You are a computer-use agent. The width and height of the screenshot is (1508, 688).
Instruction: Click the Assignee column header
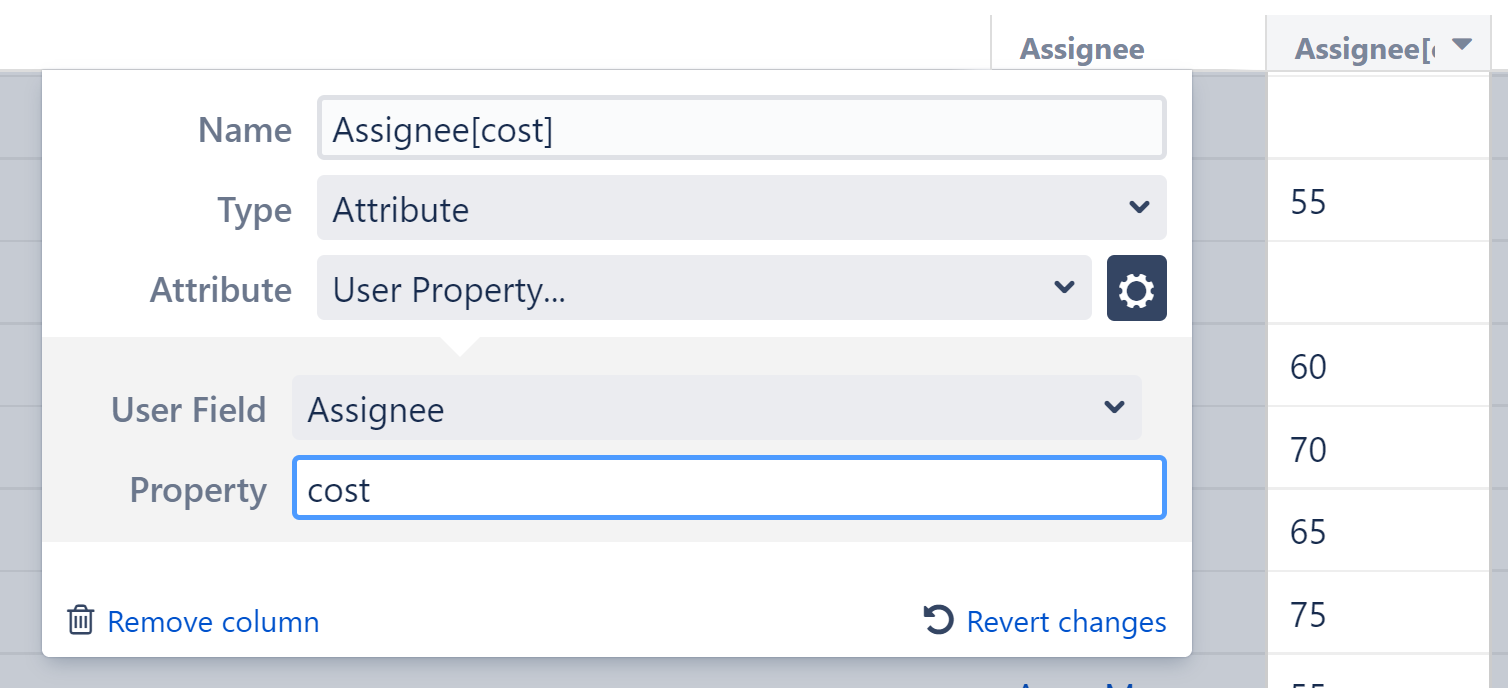coord(1082,47)
